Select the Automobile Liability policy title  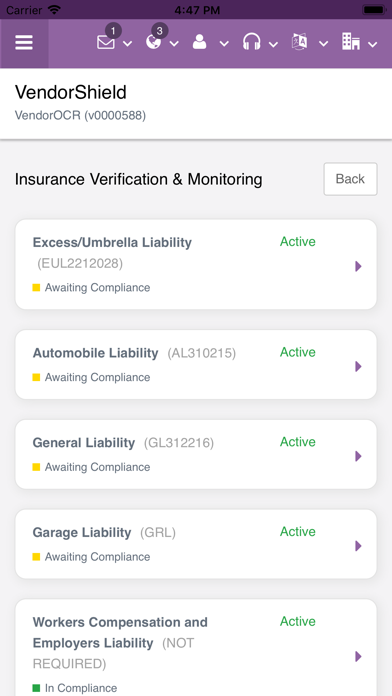(x=95, y=353)
